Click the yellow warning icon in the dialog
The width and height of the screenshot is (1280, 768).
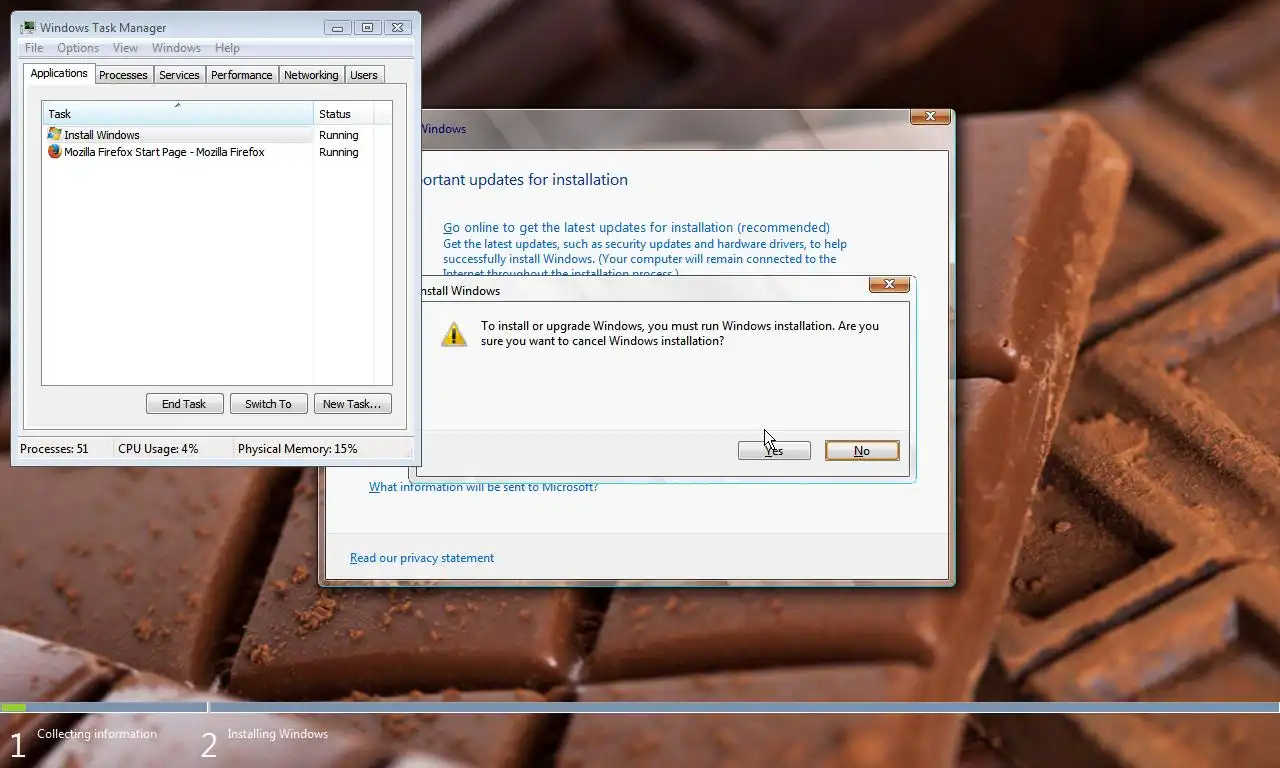[x=454, y=334]
